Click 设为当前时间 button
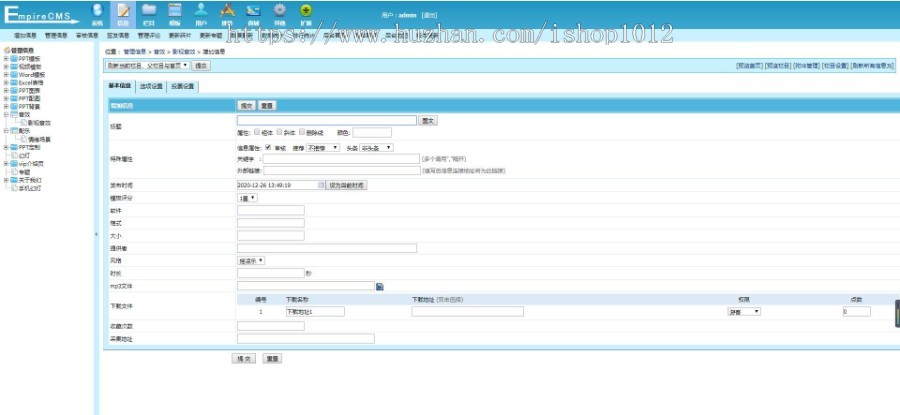 pos(347,185)
